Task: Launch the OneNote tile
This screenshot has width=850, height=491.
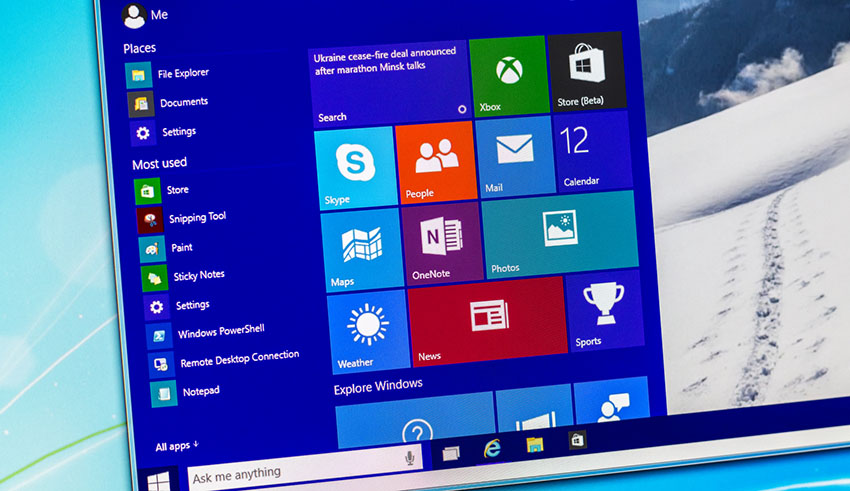Action: [x=442, y=244]
